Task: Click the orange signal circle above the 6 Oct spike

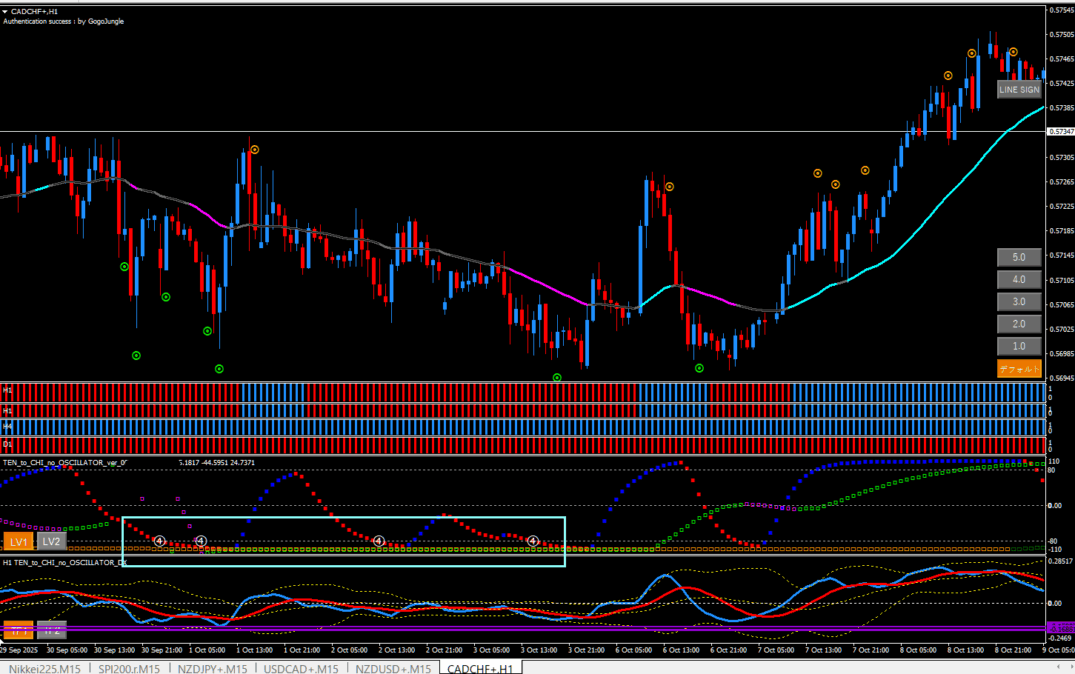Action: (669, 186)
